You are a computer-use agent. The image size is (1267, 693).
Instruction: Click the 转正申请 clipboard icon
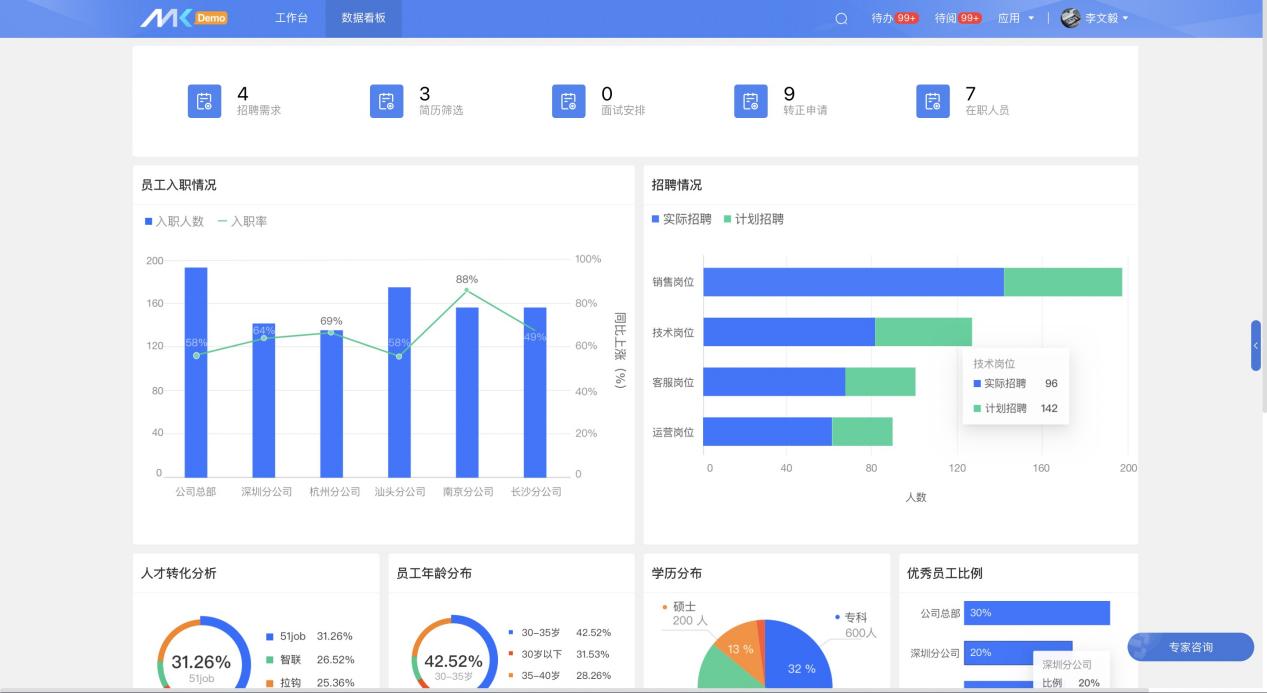click(x=751, y=100)
